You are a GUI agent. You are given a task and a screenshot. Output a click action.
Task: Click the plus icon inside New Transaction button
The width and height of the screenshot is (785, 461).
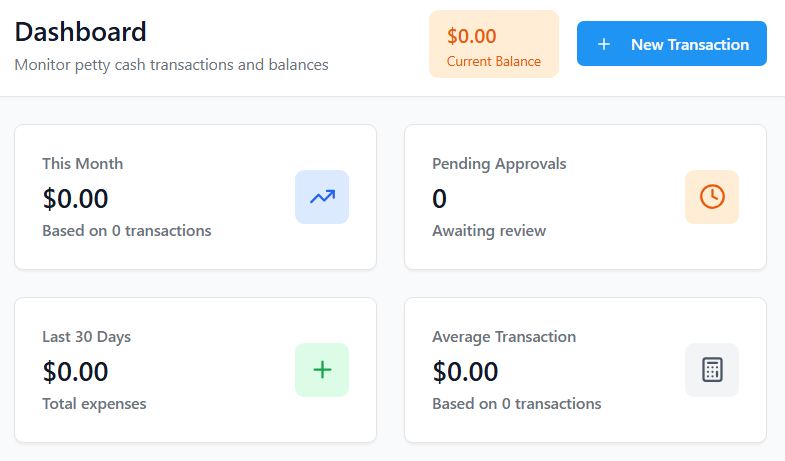pyautogui.click(x=604, y=44)
